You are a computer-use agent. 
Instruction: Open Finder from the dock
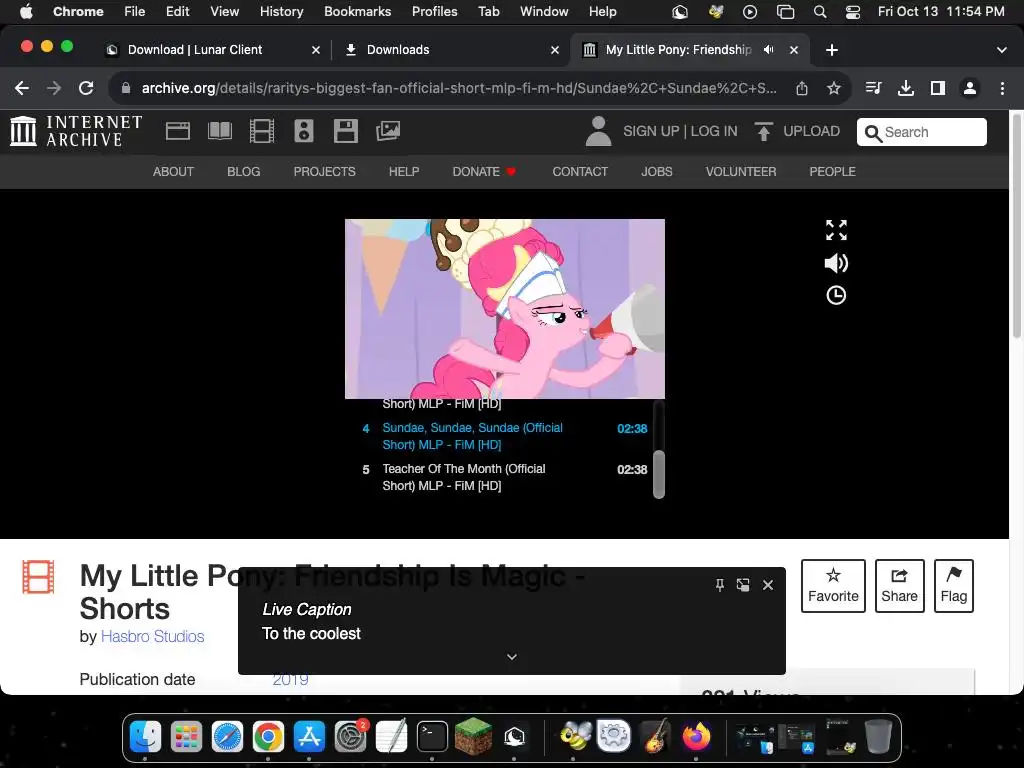(145, 737)
